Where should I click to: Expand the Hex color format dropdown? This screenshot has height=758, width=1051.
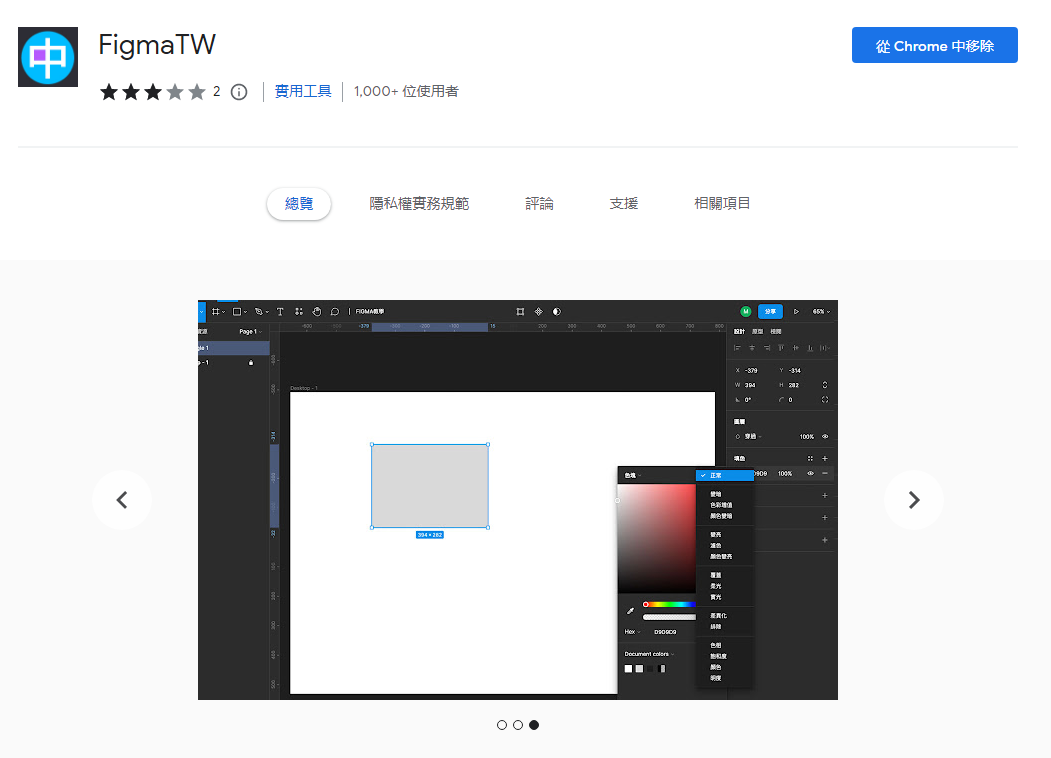click(x=632, y=632)
